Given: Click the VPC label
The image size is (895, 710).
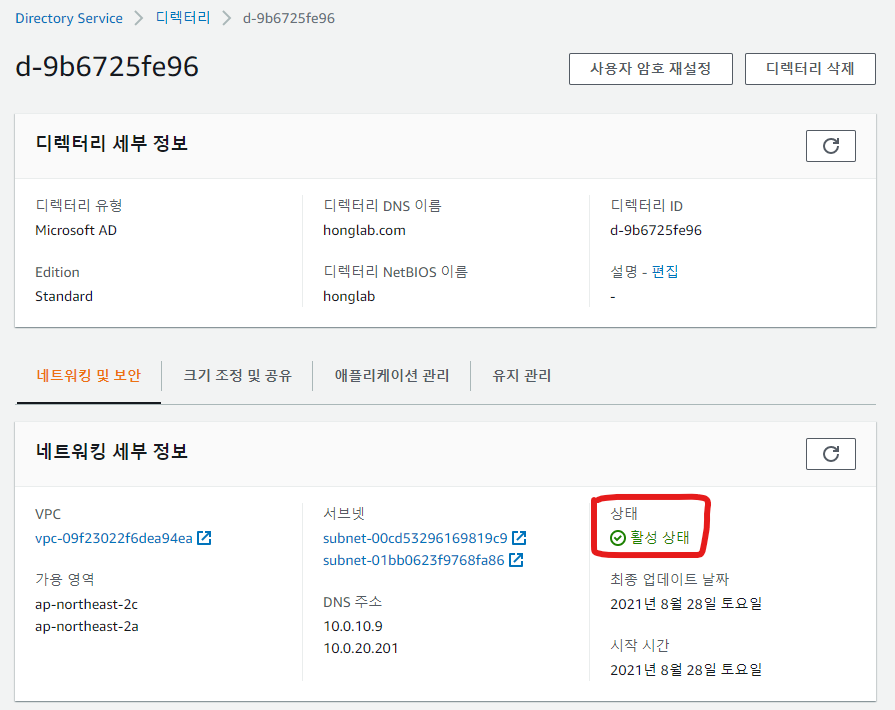Looking at the screenshot, I should [48, 514].
